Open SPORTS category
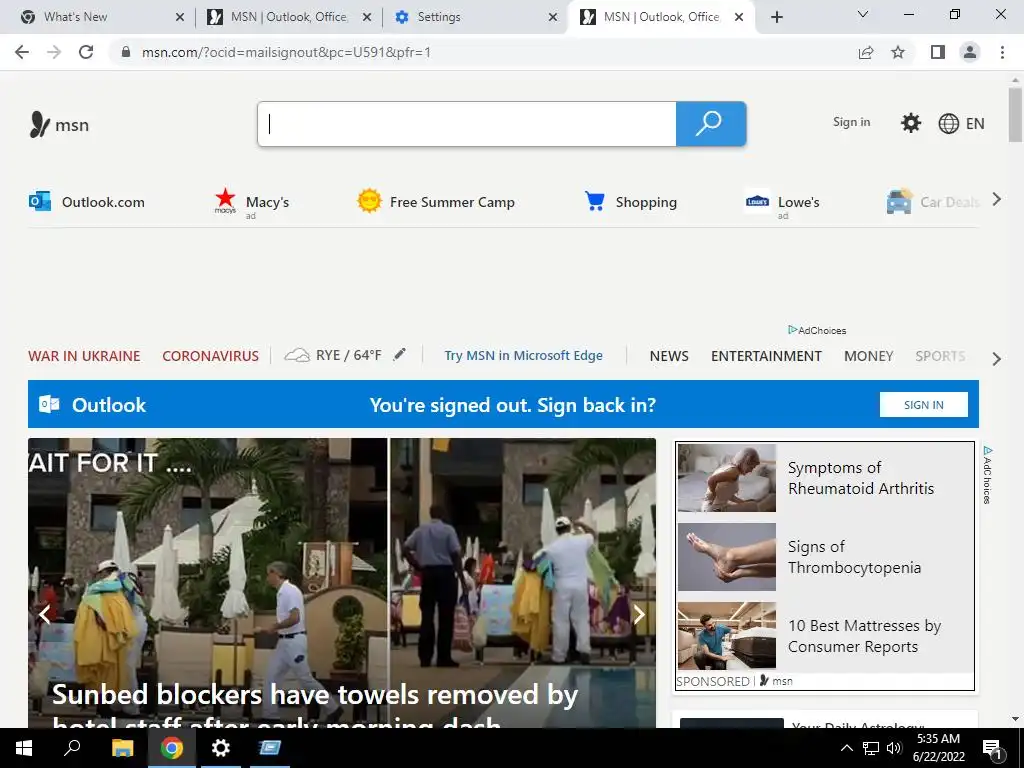The width and height of the screenshot is (1024, 768). [940, 356]
